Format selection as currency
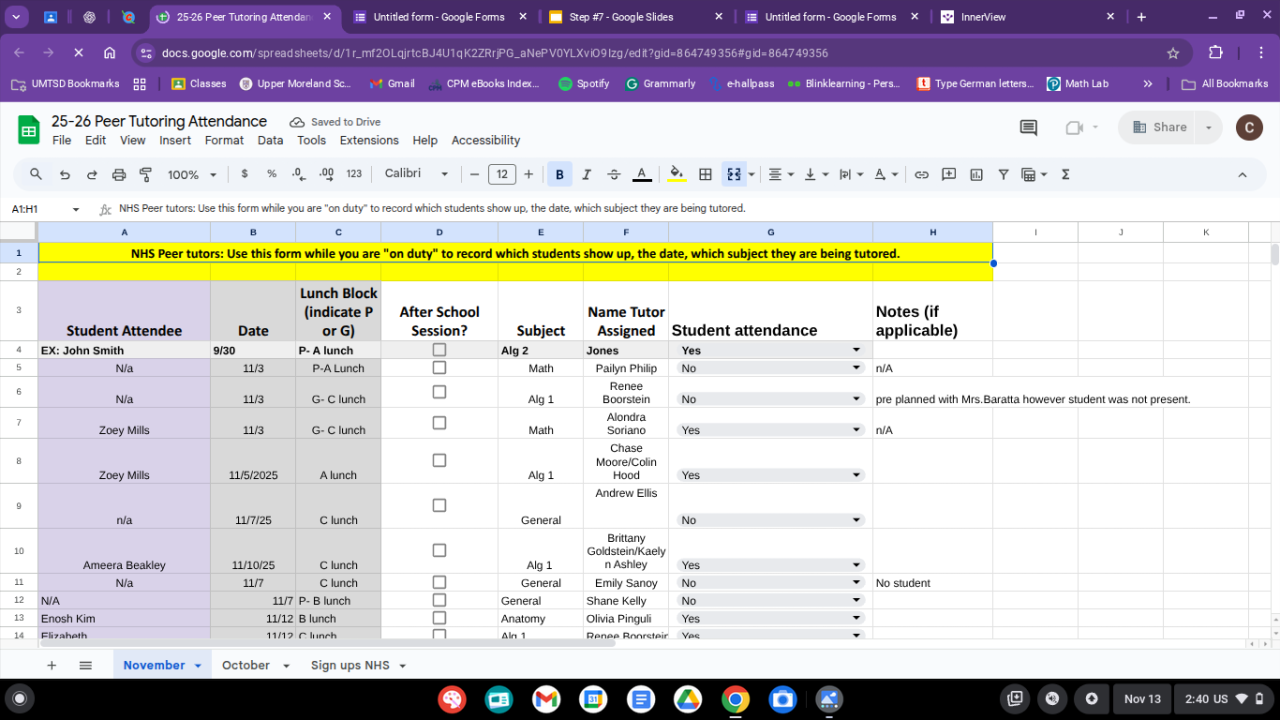1280x720 pixels. click(x=245, y=174)
